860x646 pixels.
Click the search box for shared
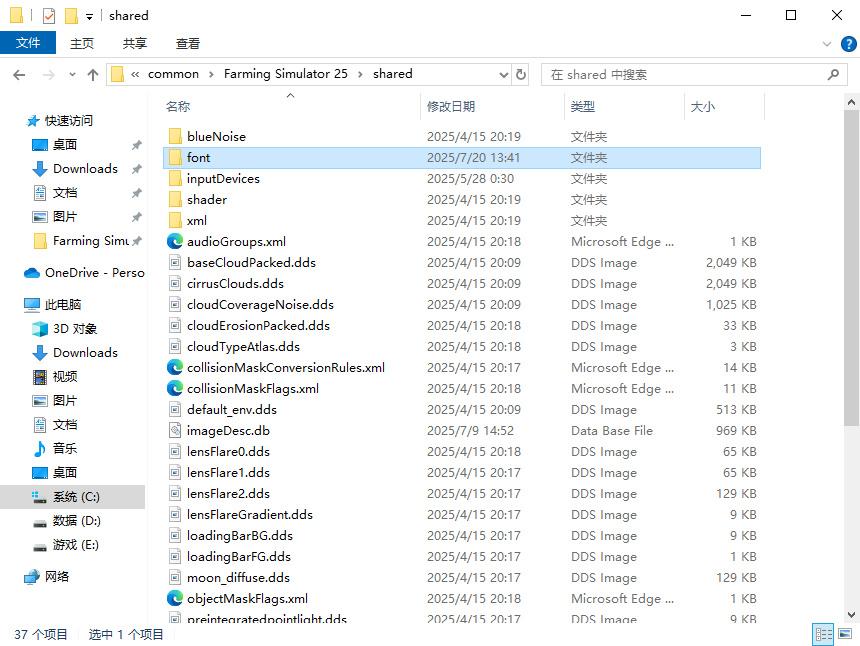click(694, 75)
